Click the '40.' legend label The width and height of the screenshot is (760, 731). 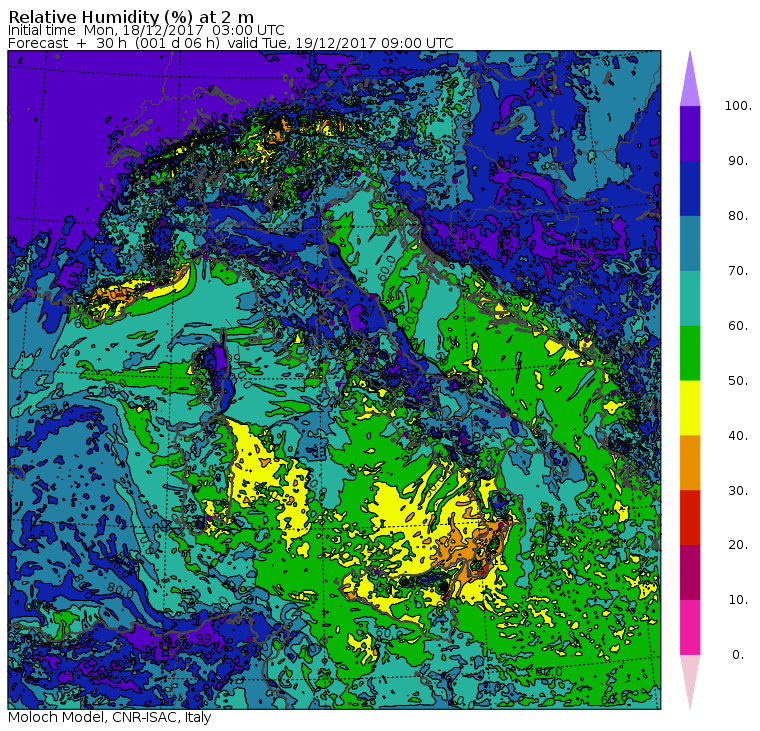(738, 436)
